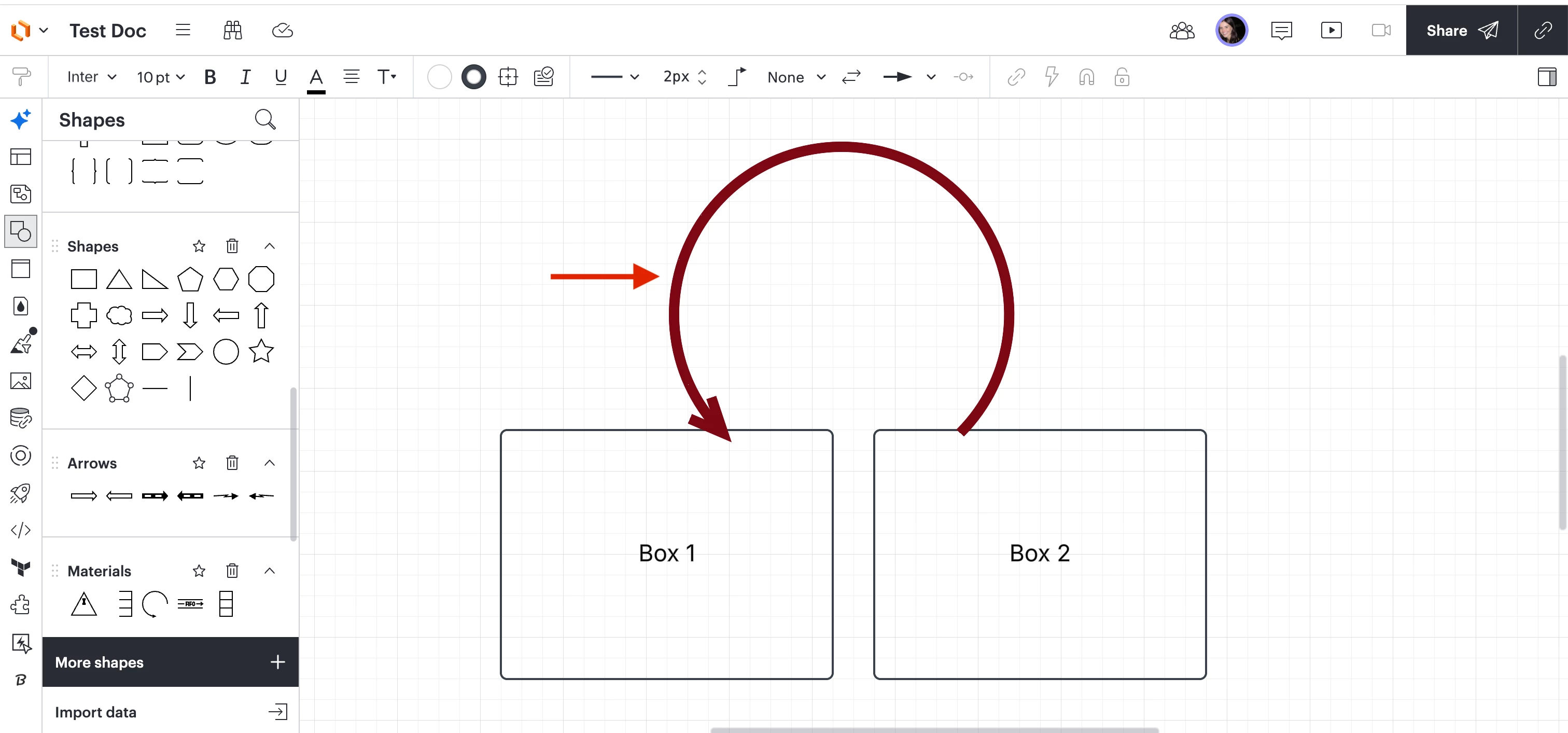
Task: Activate the format painter tool
Action: pos(21,77)
